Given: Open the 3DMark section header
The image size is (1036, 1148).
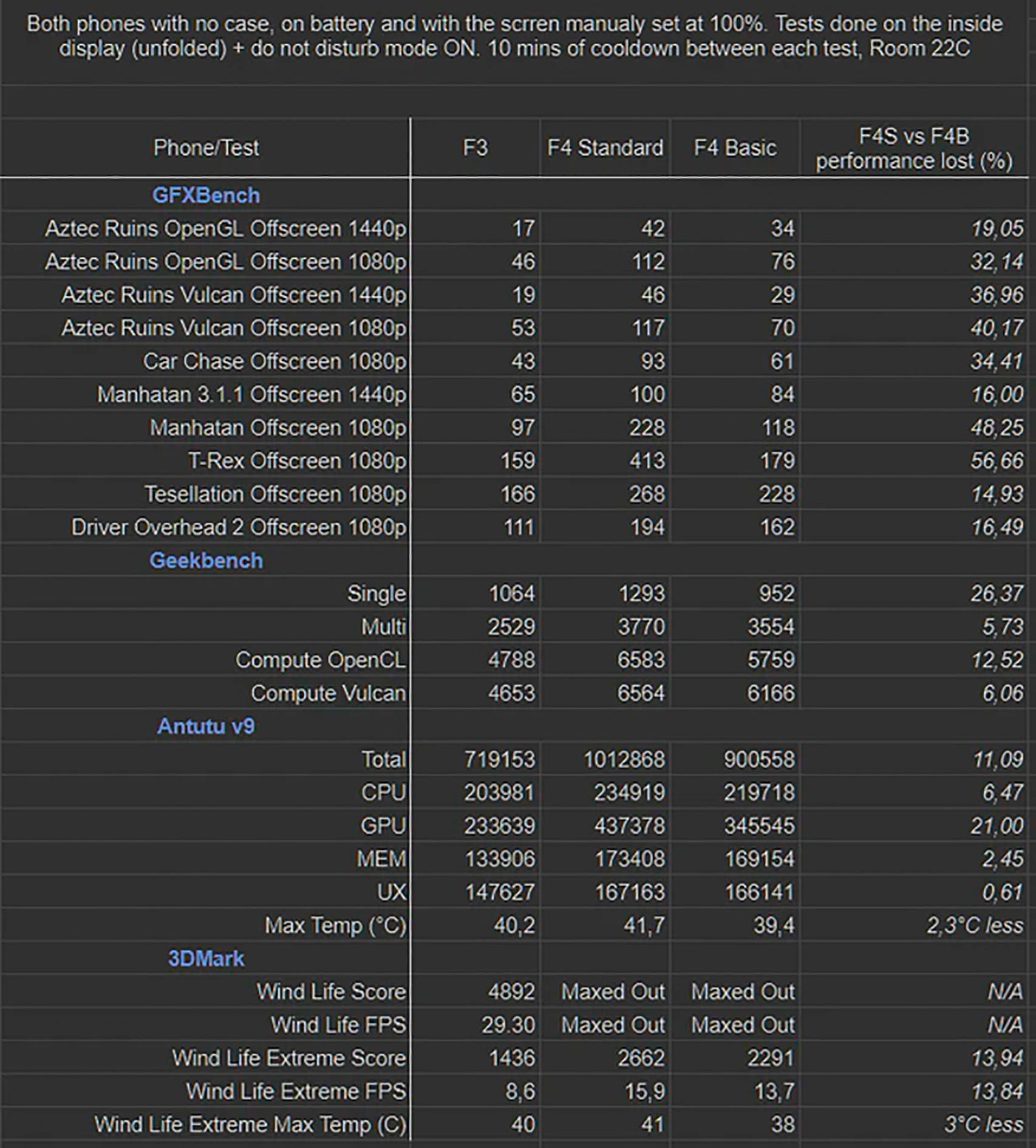Looking at the screenshot, I should coord(206,958).
